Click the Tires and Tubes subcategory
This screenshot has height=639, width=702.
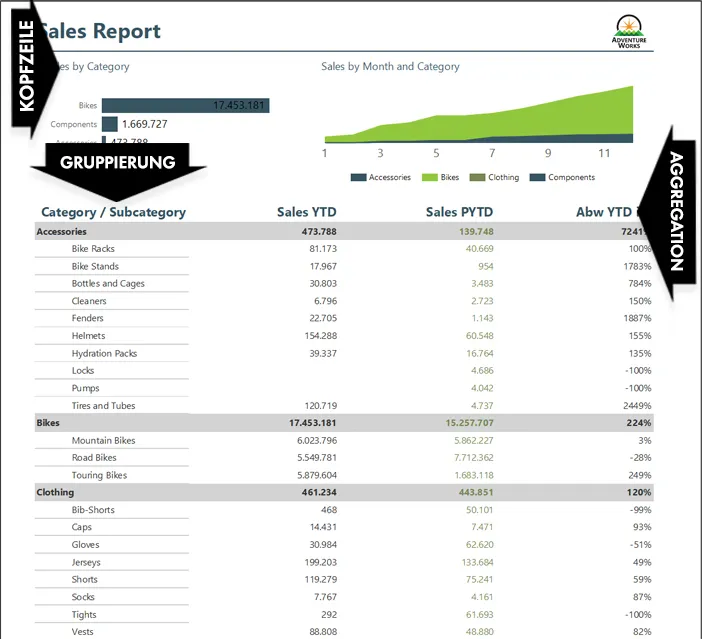click(x=103, y=406)
